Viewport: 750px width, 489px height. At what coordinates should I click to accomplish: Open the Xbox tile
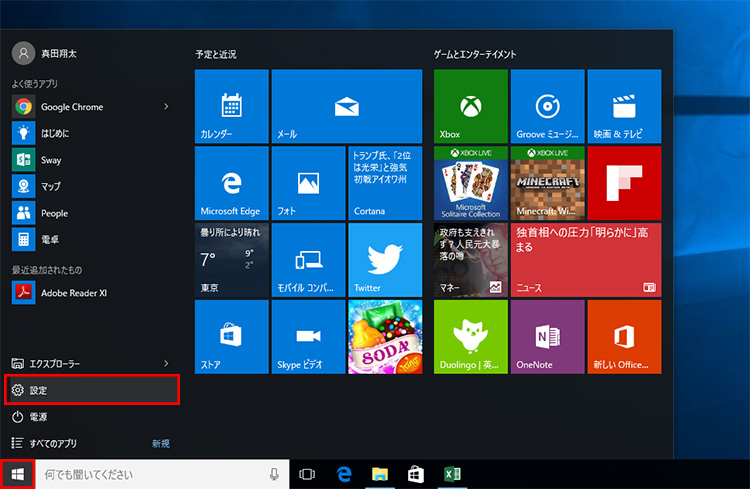coord(471,106)
